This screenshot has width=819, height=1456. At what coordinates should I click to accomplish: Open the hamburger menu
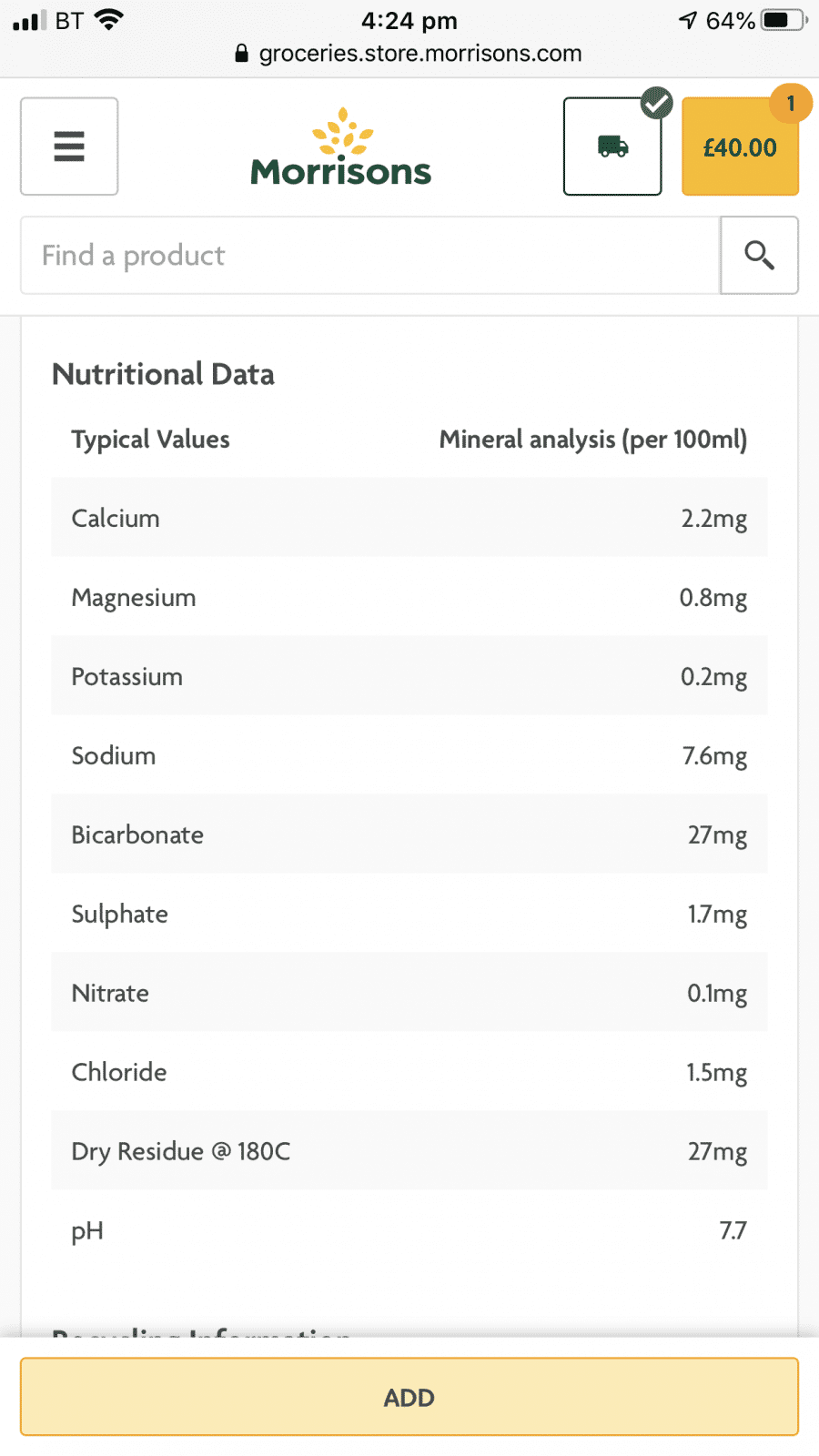(69, 147)
